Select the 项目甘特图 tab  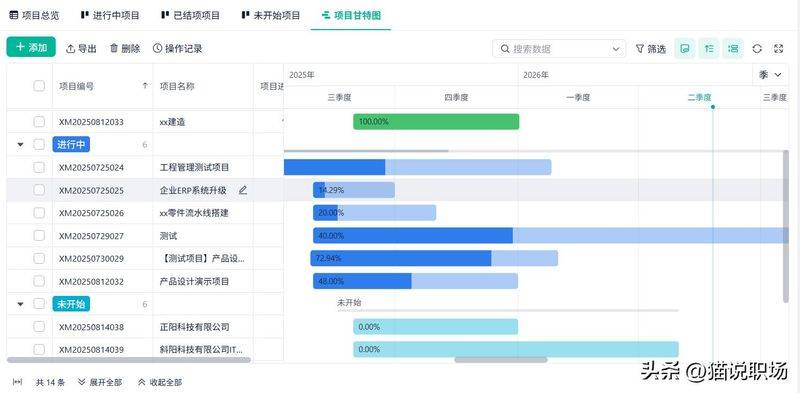tap(351, 15)
